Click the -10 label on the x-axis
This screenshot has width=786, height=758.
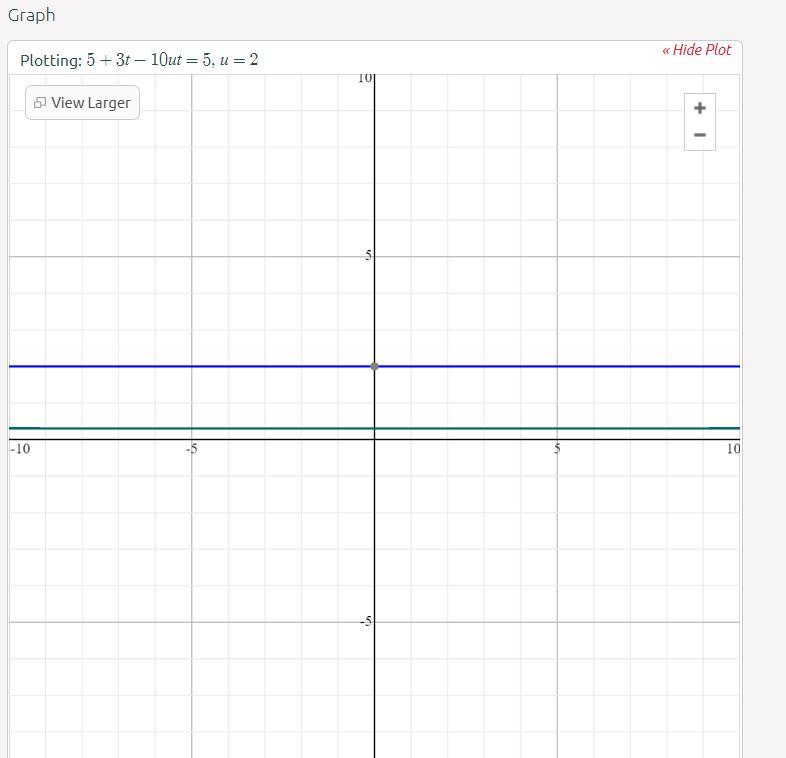[x=20, y=449]
